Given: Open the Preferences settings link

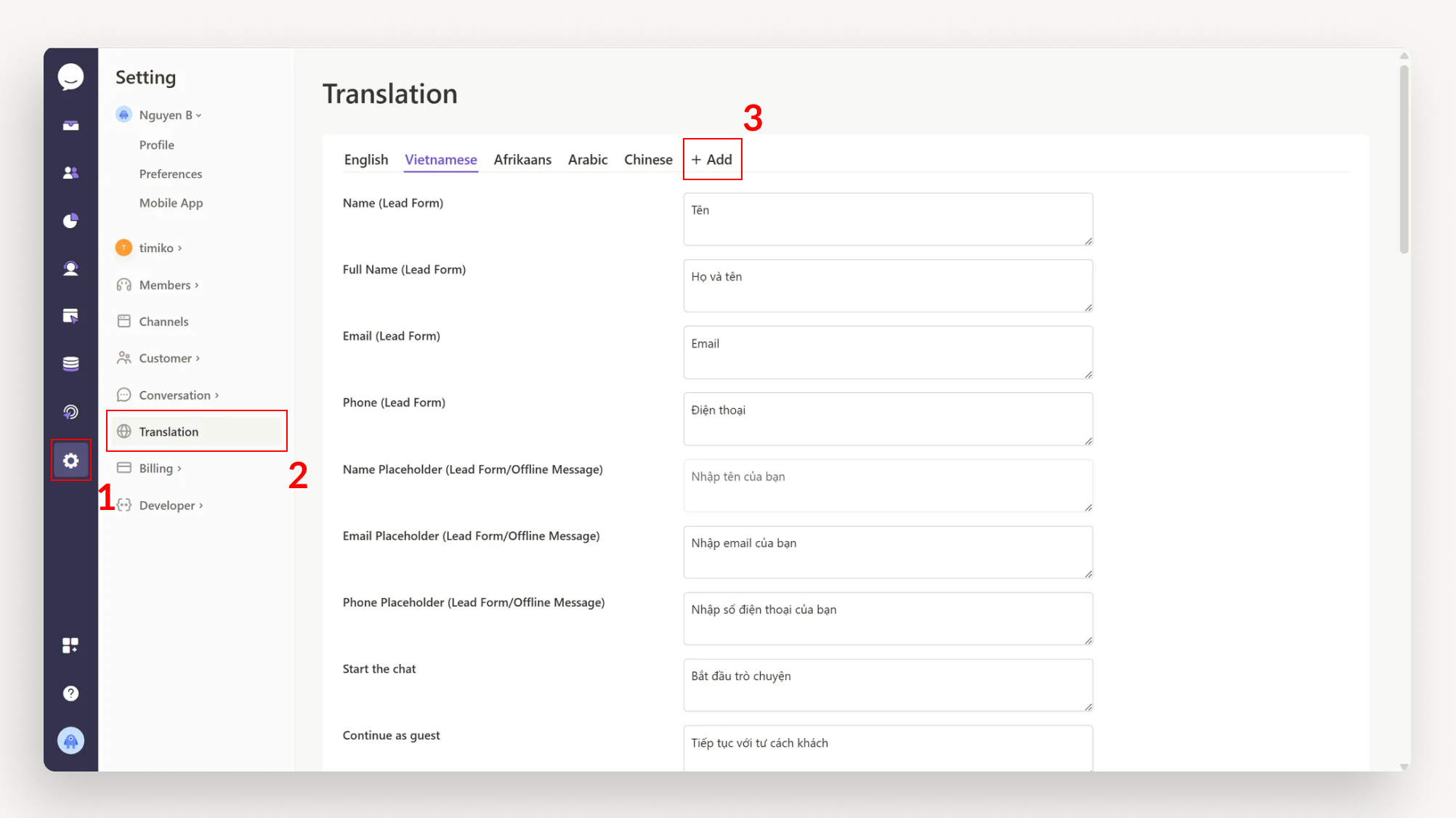Looking at the screenshot, I should tap(170, 174).
